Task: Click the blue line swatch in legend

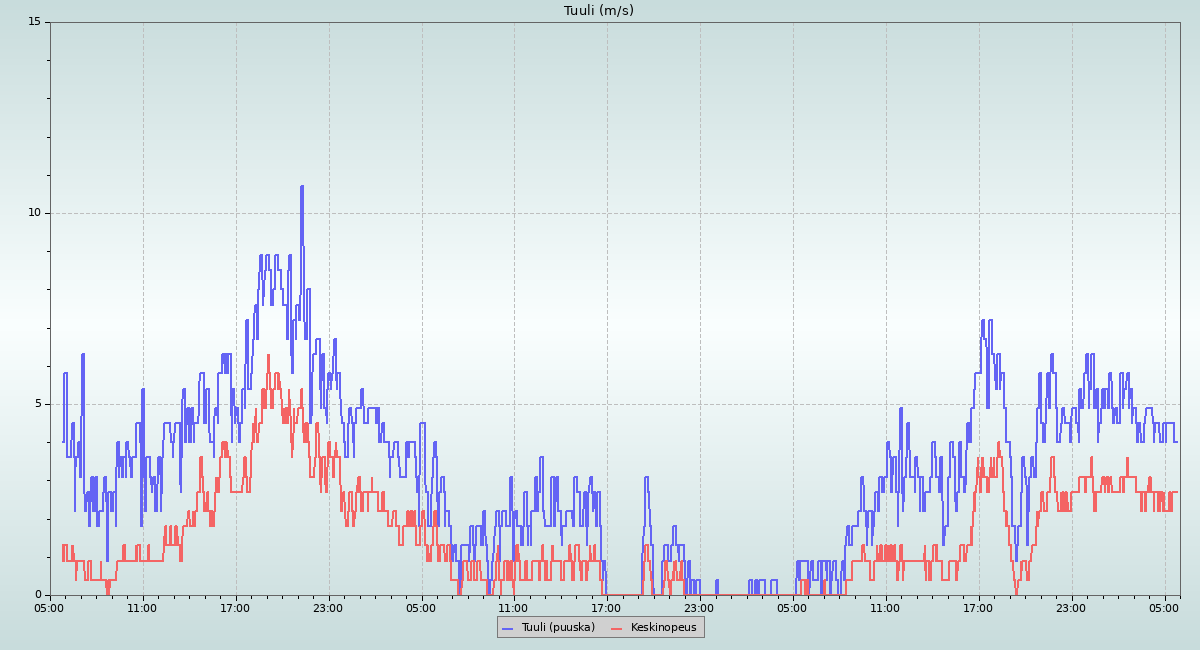Action: click(x=508, y=628)
